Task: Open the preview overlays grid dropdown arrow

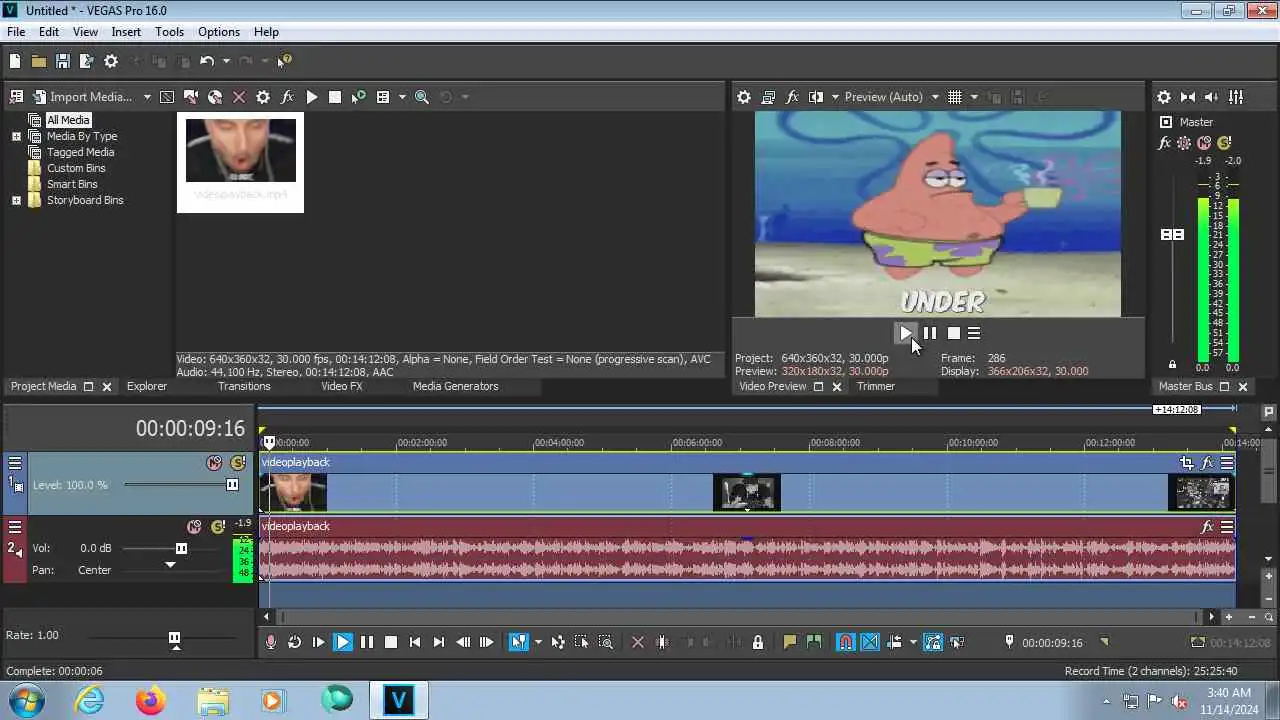Action: click(x=974, y=97)
